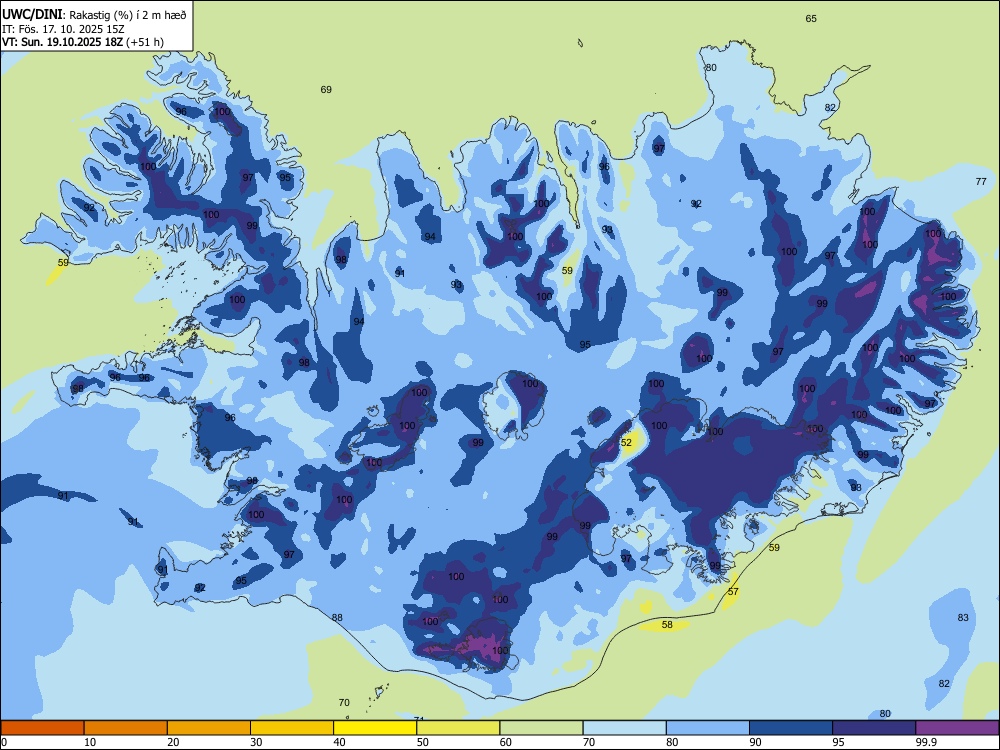
Task: Click the legend scale label '40'
Action: click(340, 742)
